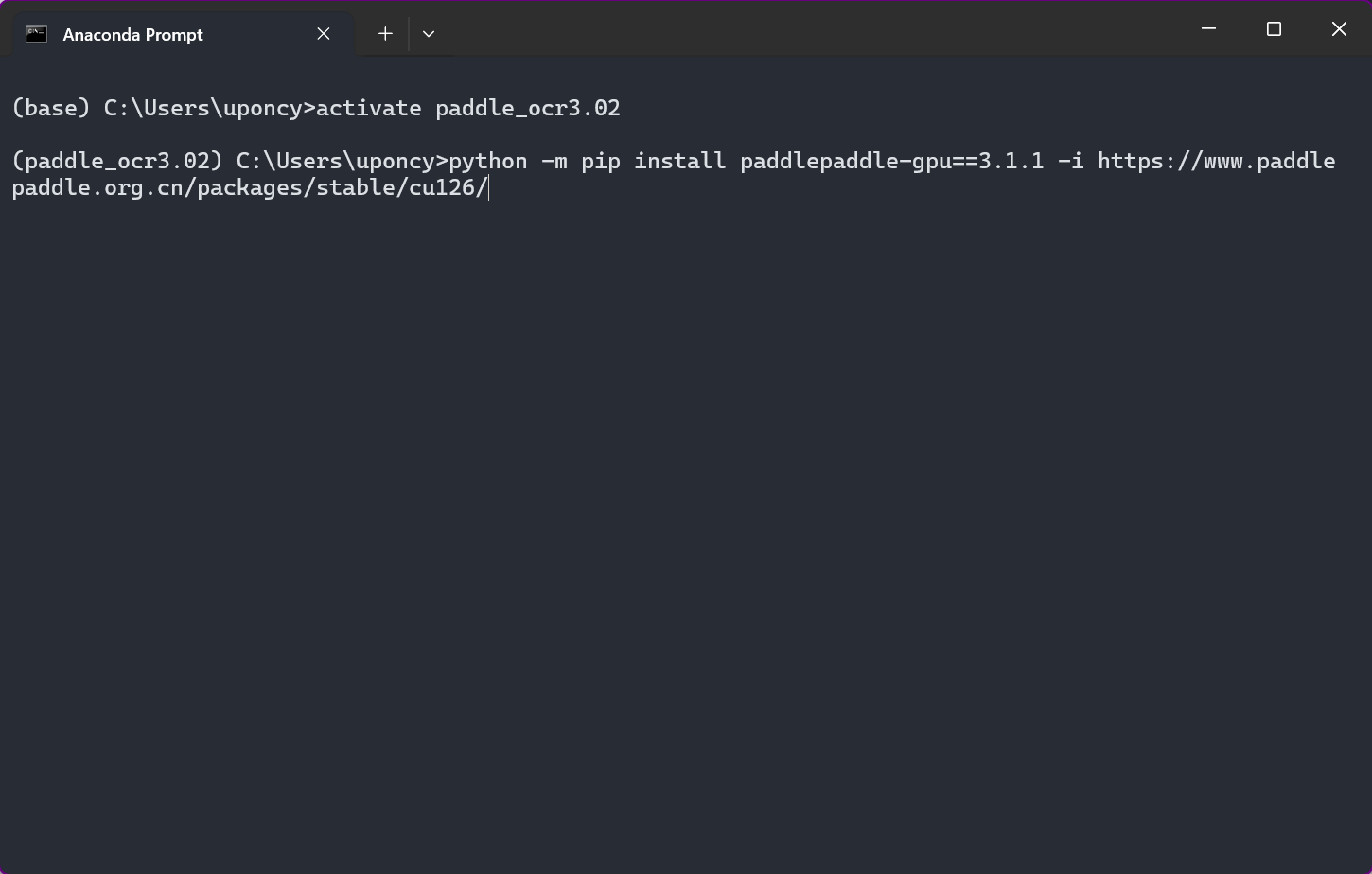Maximize the terminal window
The width and height of the screenshot is (1372, 874).
click(x=1274, y=29)
